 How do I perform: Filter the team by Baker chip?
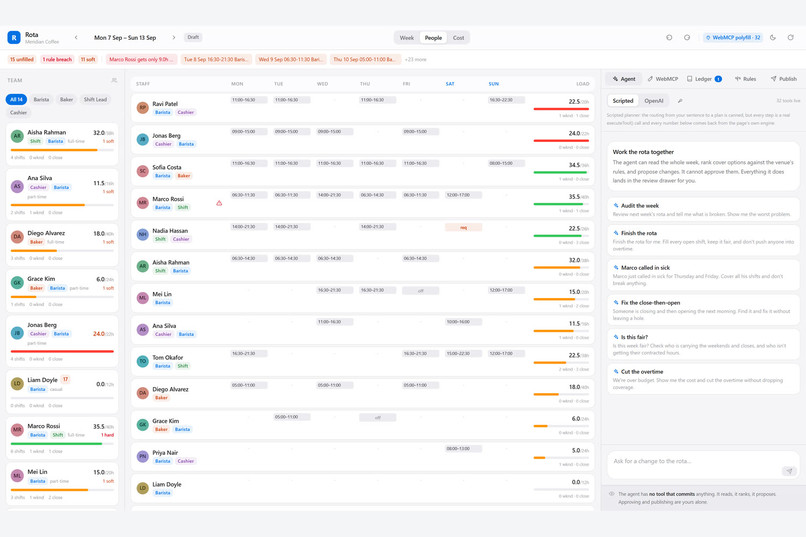(x=66, y=99)
